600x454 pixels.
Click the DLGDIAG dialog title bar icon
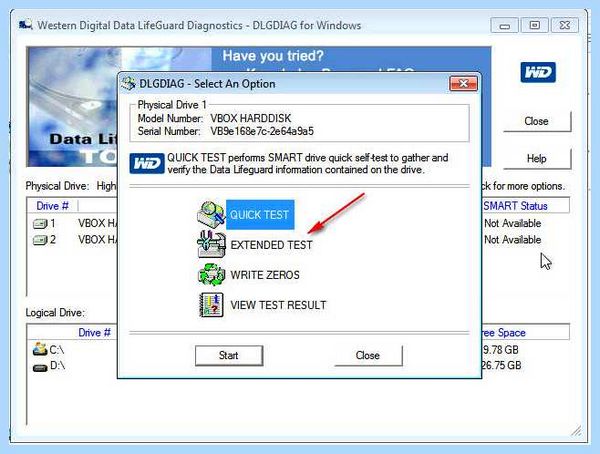pos(129,83)
